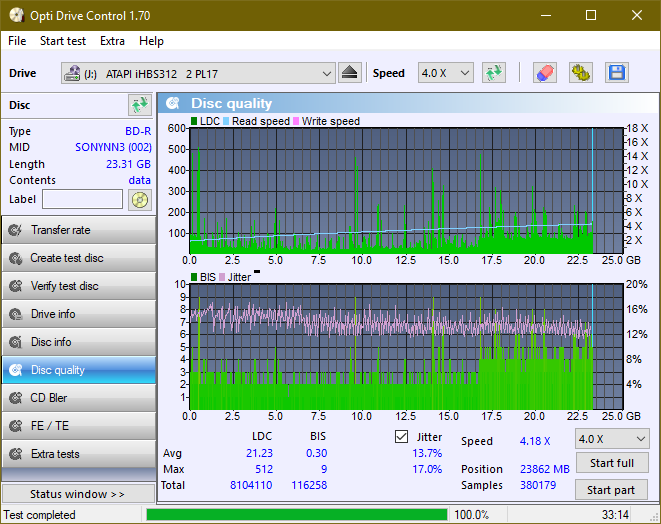Screen dimensions: 661x524
Task: Toggle the Jitter checkbox
Action: 402,437
